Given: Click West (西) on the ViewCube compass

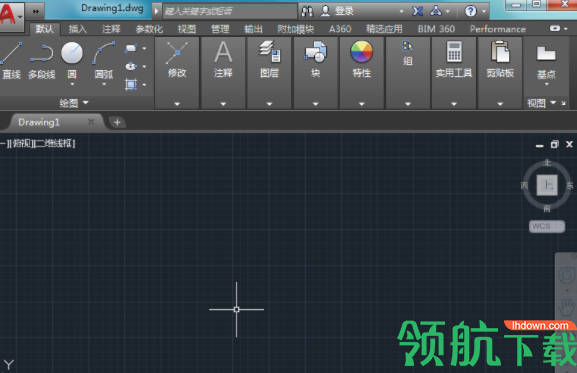Looking at the screenshot, I should pyautogui.click(x=524, y=185).
